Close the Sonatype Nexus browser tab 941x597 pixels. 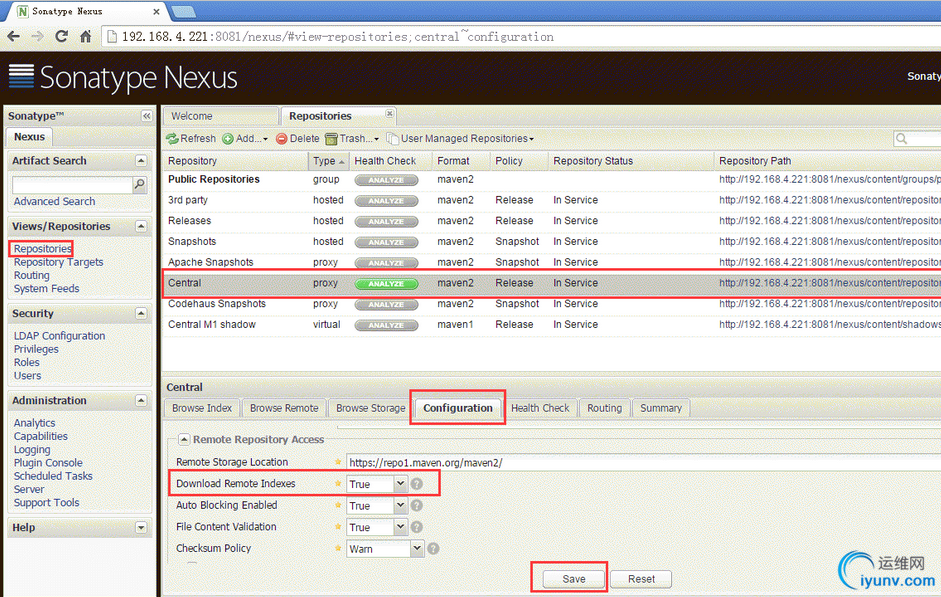tap(157, 11)
